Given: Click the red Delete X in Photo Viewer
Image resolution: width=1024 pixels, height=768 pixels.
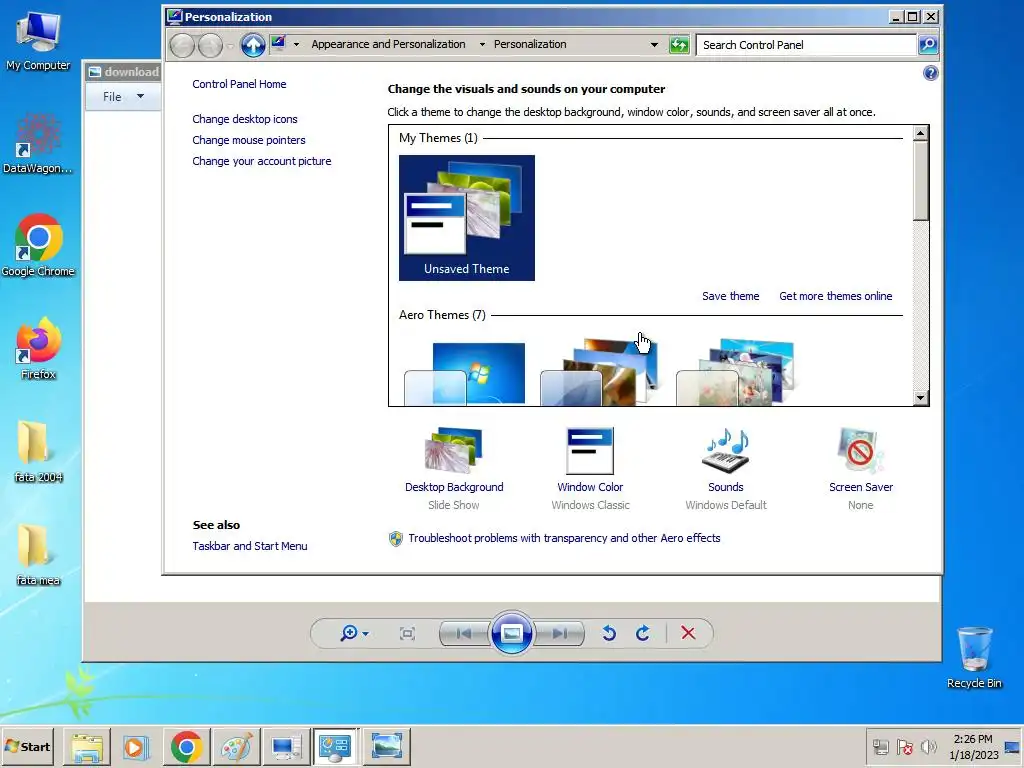Looking at the screenshot, I should (688, 633).
